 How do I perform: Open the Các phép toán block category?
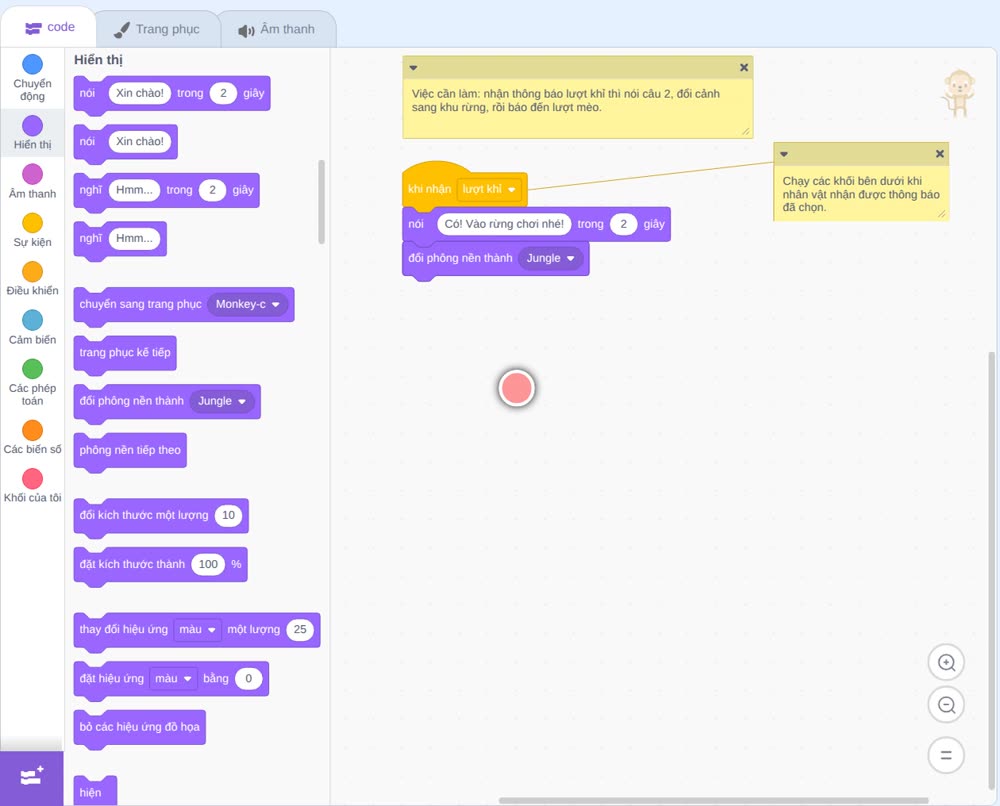(32, 383)
